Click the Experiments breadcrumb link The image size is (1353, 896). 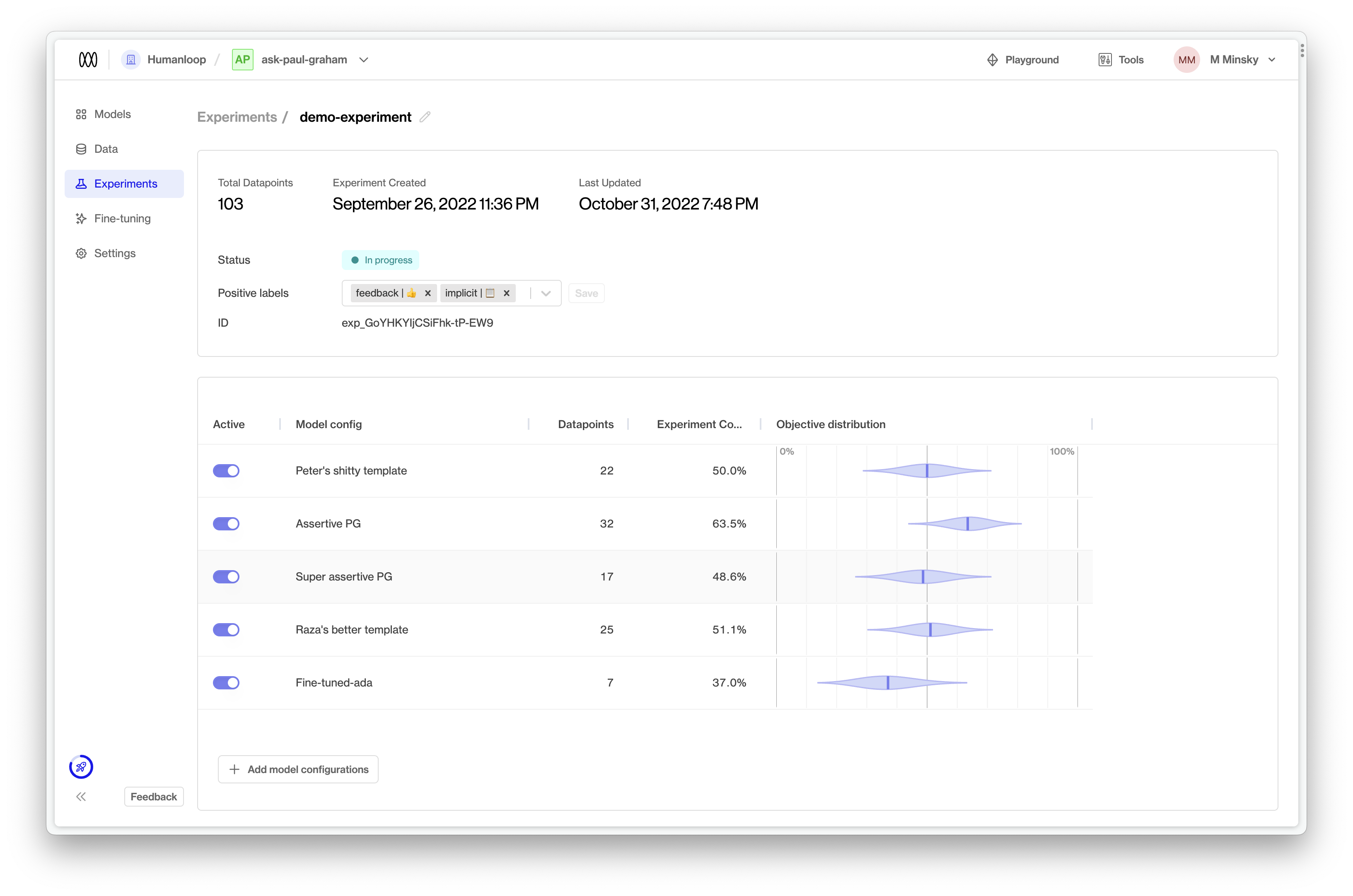237,117
